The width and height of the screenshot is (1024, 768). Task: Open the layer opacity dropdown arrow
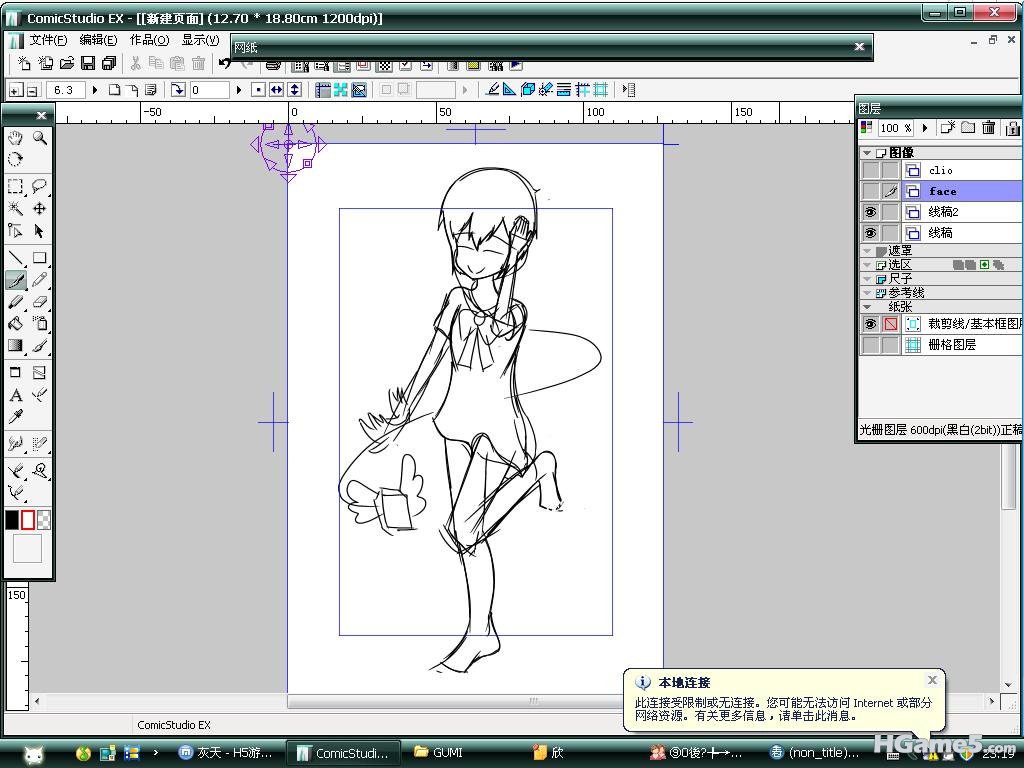click(925, 128)
